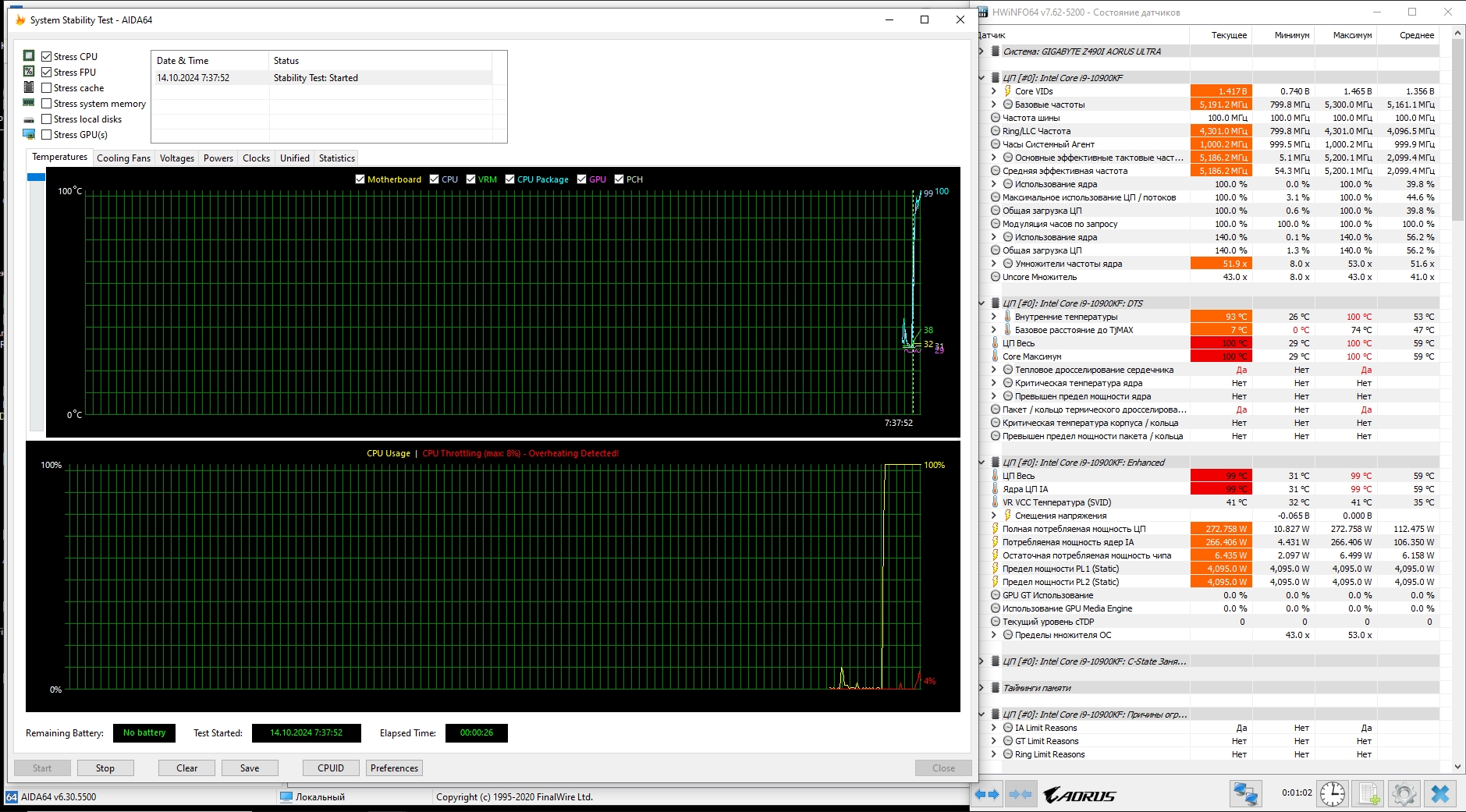Click the AIDA64 '64' status bar icon
The height and width of the screenshot is (812, 1466).
[12, 797]
